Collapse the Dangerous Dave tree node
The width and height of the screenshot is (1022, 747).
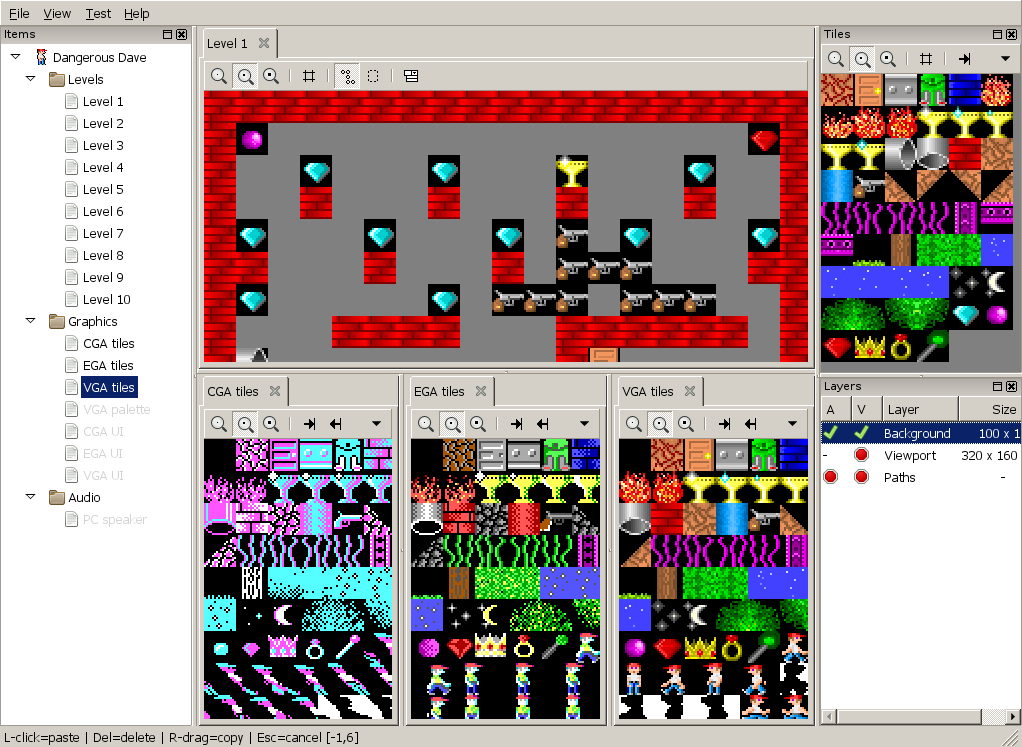[x=16, y=57]
